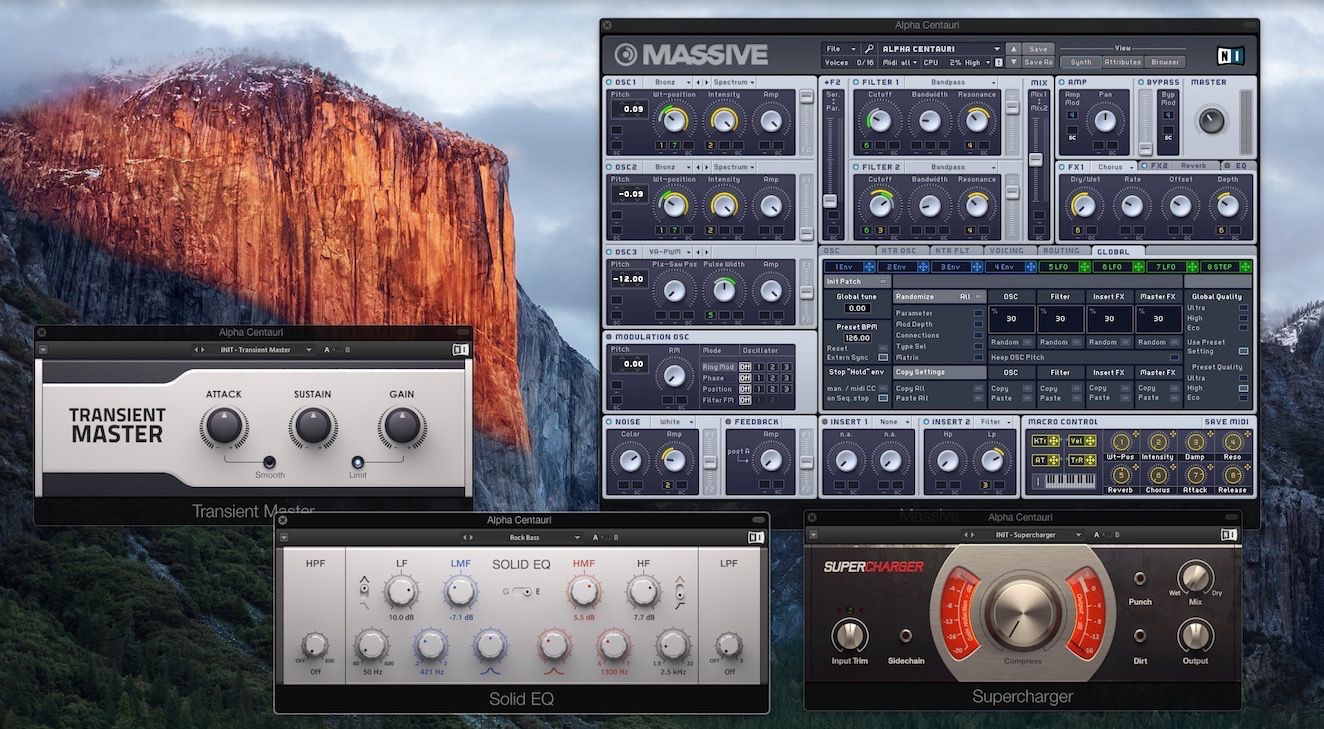Image resolution: width=1324 pixels, height=729 pixels.
Task: Open Insert 2 Filter type dropdown
Action: [x=995, y=422]
